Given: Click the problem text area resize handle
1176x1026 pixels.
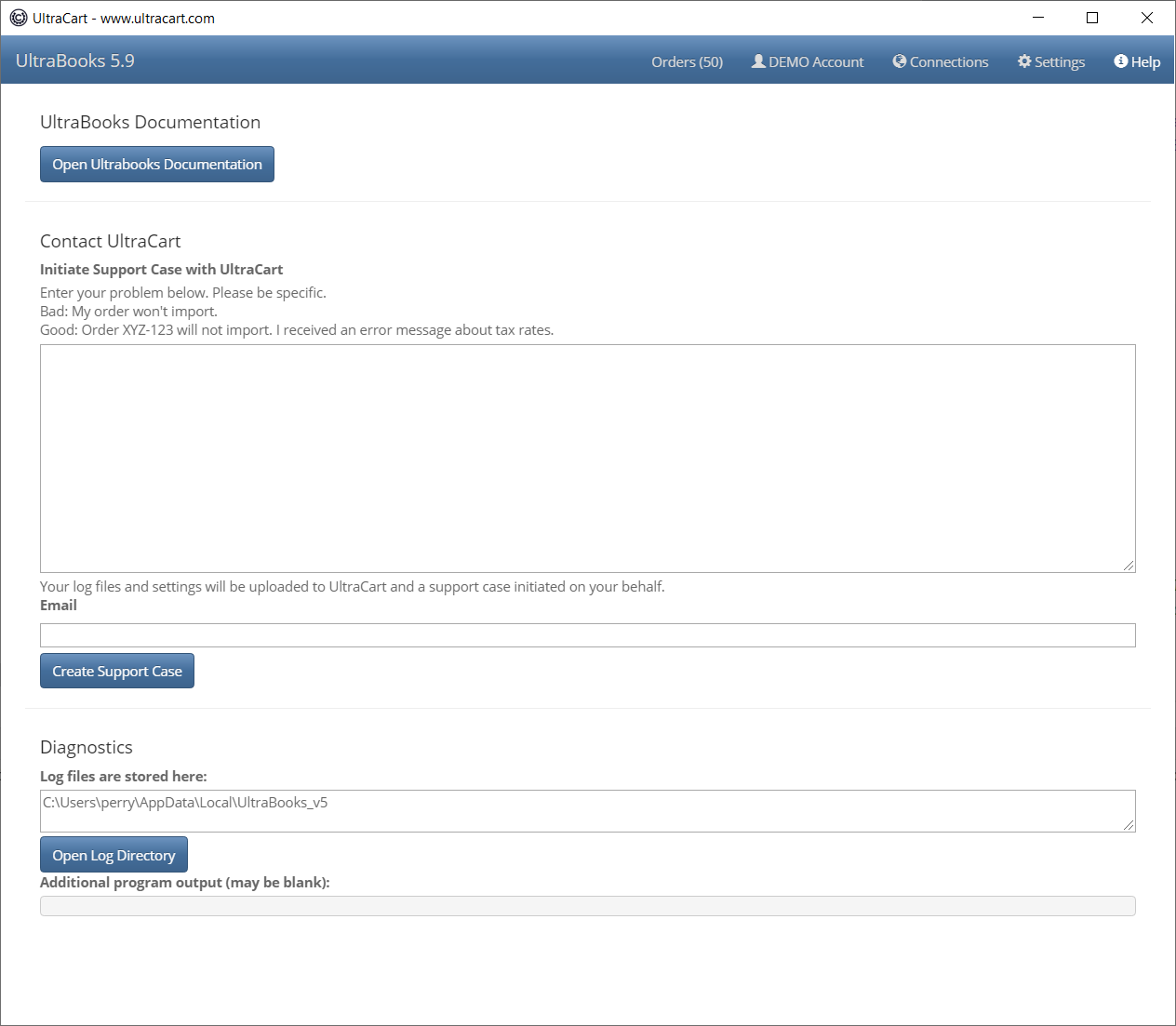Looking at the screenshot, I should tap(1129, 566).
